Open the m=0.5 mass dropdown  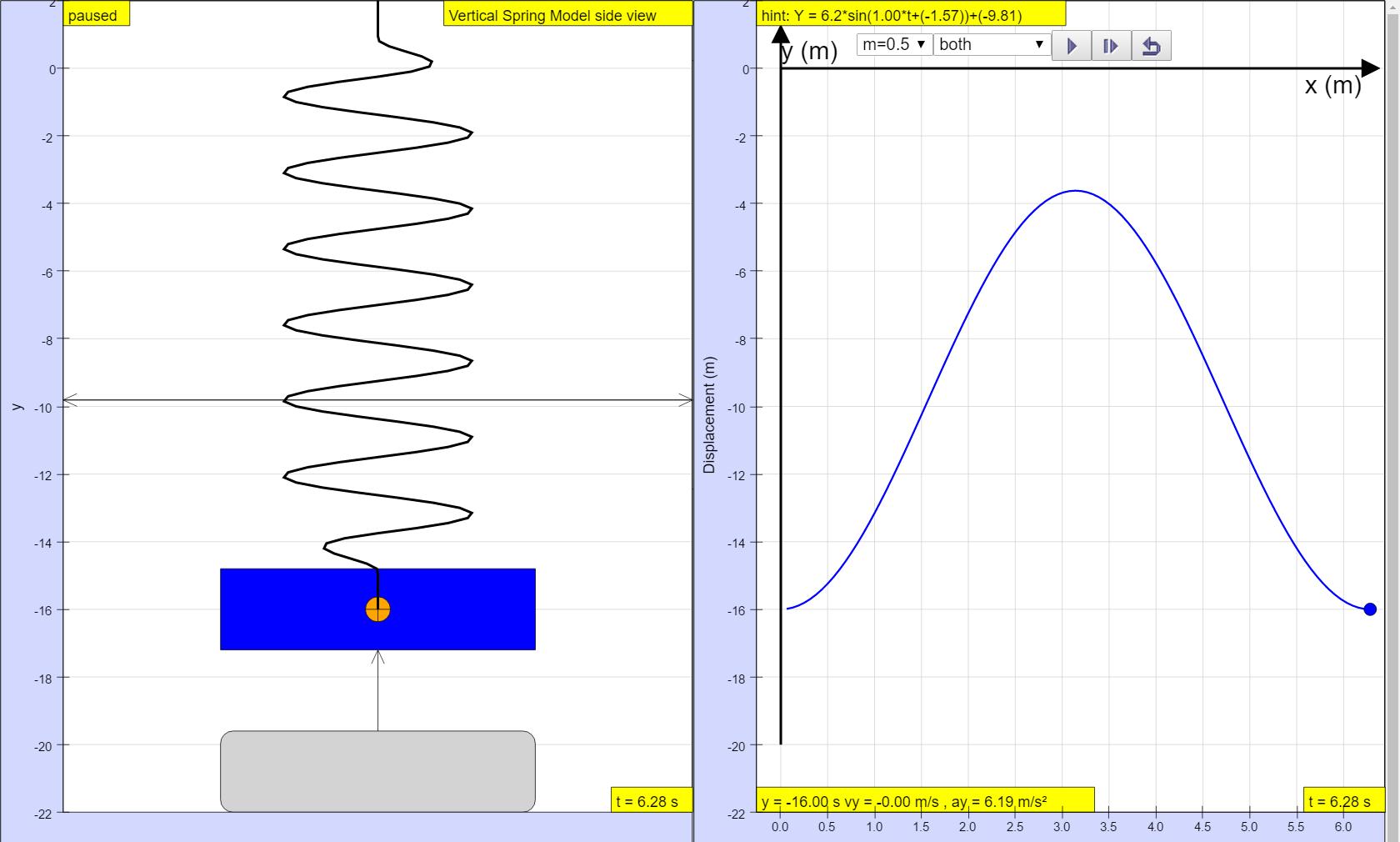point(894,45)
